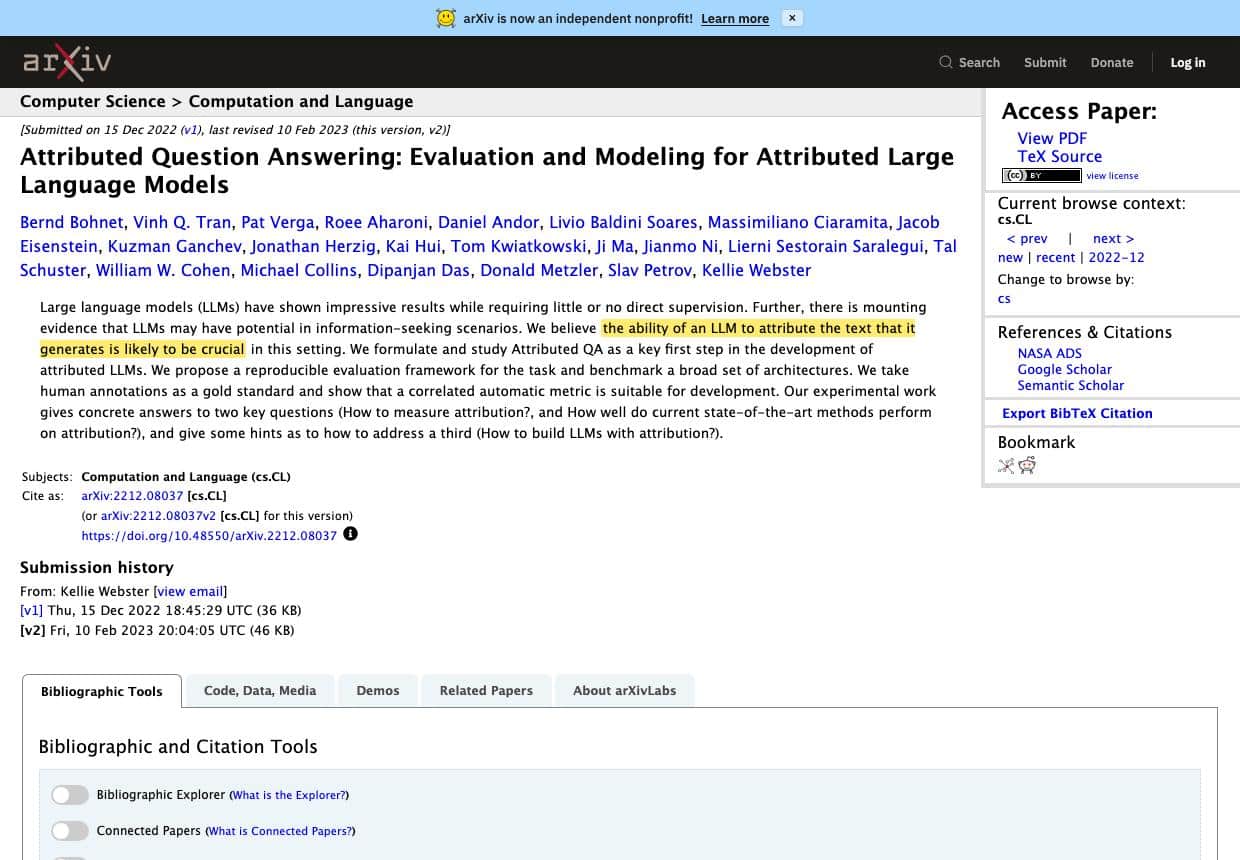The width and height of the screenshot is (1240, 860).
Task: Open author Roee Aharoni
Action: (376, 222)
